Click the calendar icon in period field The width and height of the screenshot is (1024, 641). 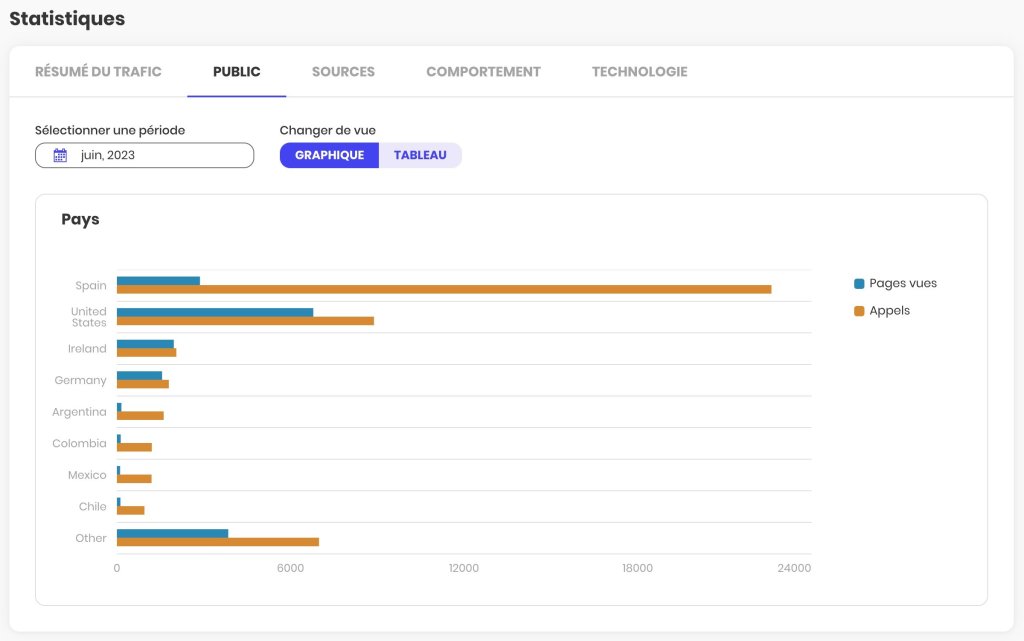[60, 155]
